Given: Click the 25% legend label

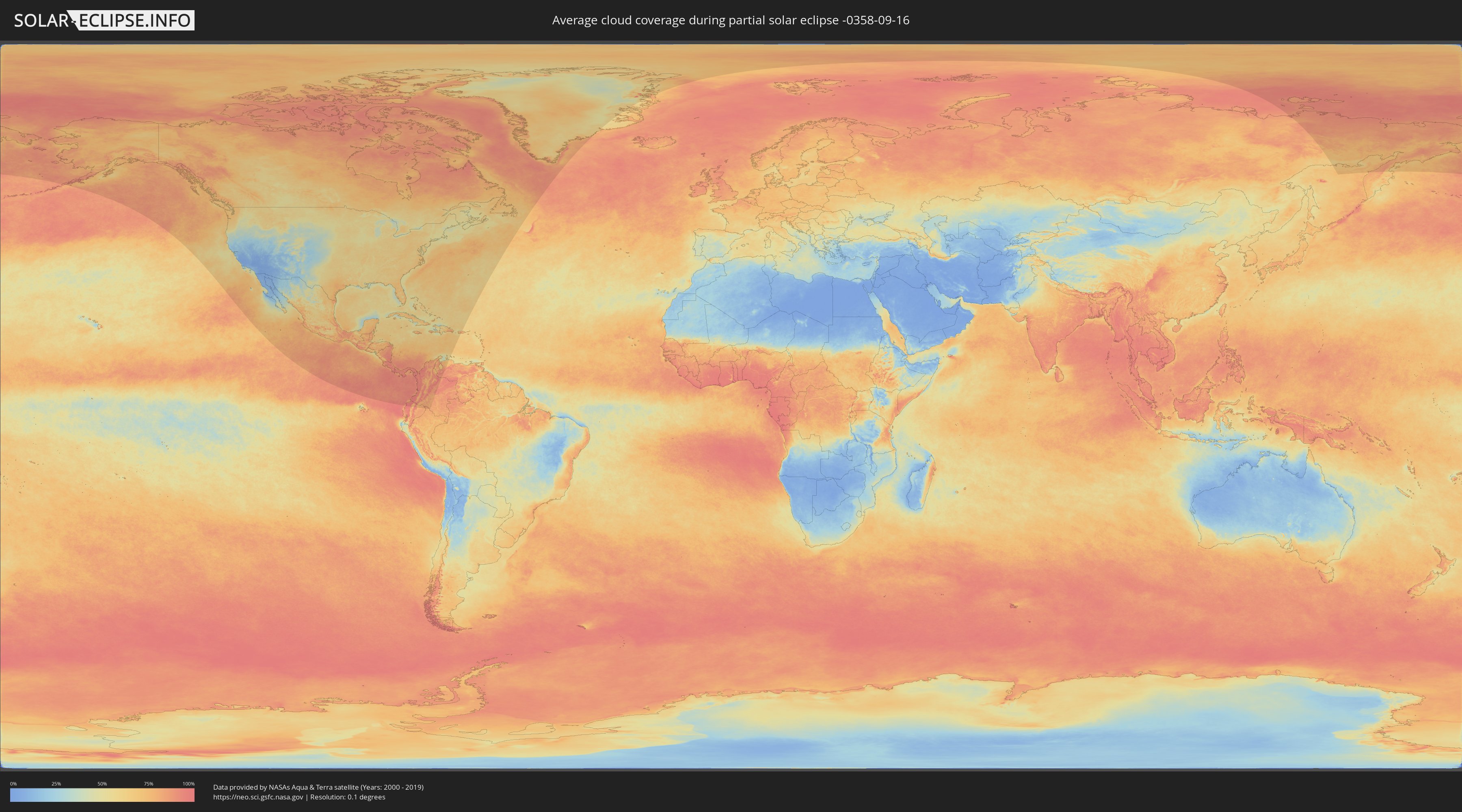Looking at the screenshot, I should click(x=56, y=784).
